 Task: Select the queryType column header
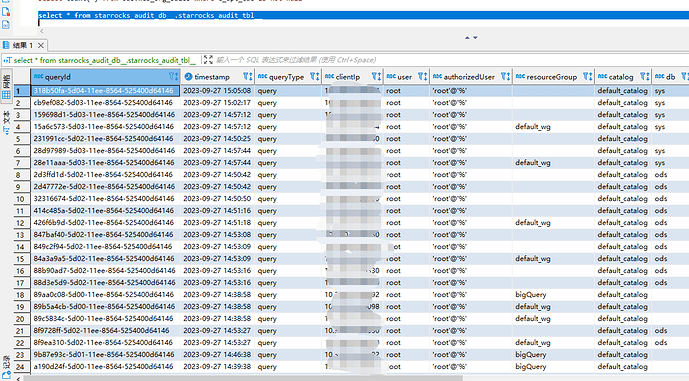tap(288, 76)
